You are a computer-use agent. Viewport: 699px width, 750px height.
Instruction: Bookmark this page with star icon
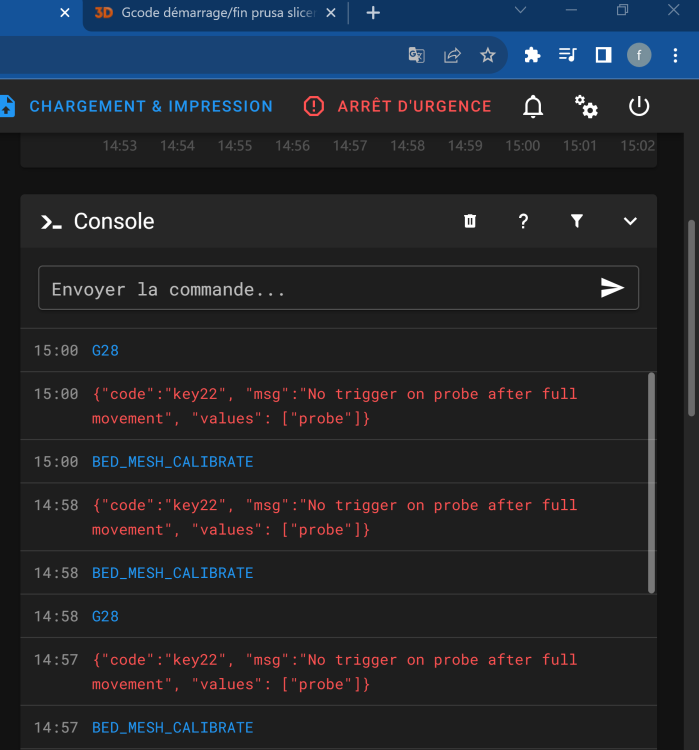(x=488, y=55)
